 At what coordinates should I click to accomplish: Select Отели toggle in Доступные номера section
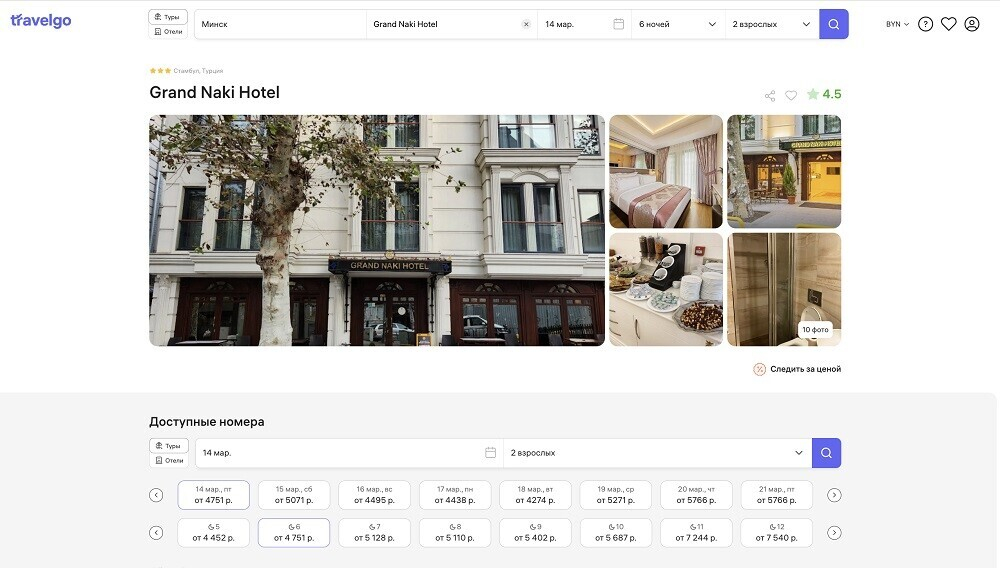pyautogui.click(x=169, y=460)
